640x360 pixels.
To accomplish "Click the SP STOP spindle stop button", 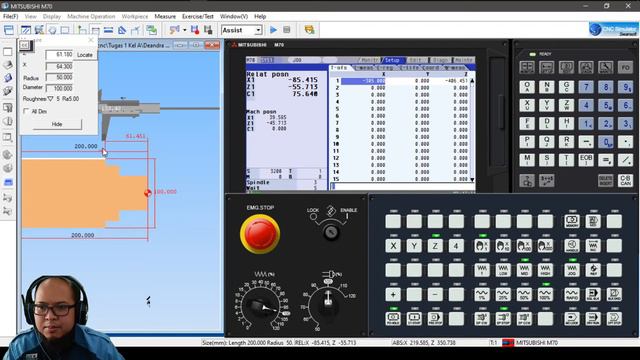I will click(x=503, y=318).
